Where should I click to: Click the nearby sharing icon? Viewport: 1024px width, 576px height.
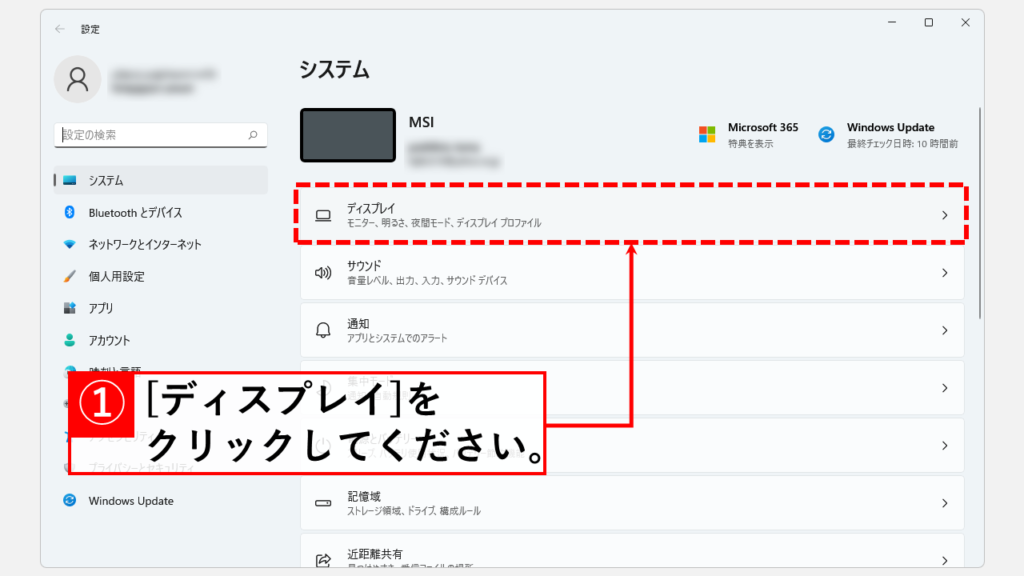pos(323,560)
